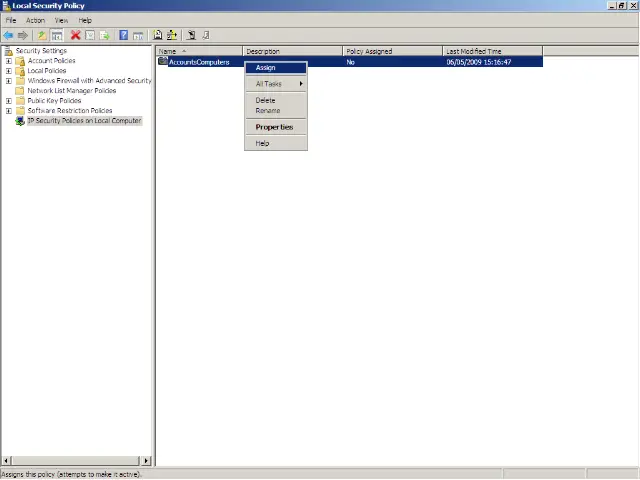This screenshot has width=640, height=480.
Task: Sort by the Policy Assigned column header
Action: [x=393, y=51]
